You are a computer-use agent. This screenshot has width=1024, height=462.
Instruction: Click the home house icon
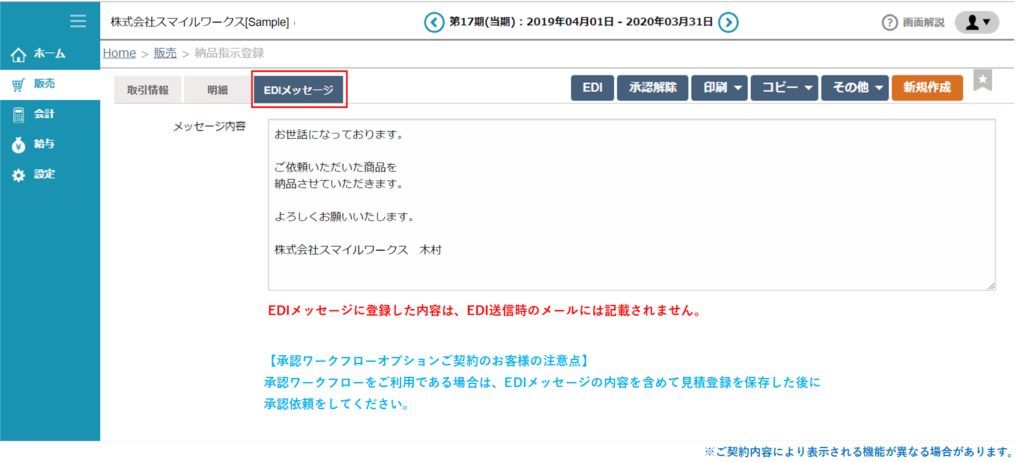point(19,54)
